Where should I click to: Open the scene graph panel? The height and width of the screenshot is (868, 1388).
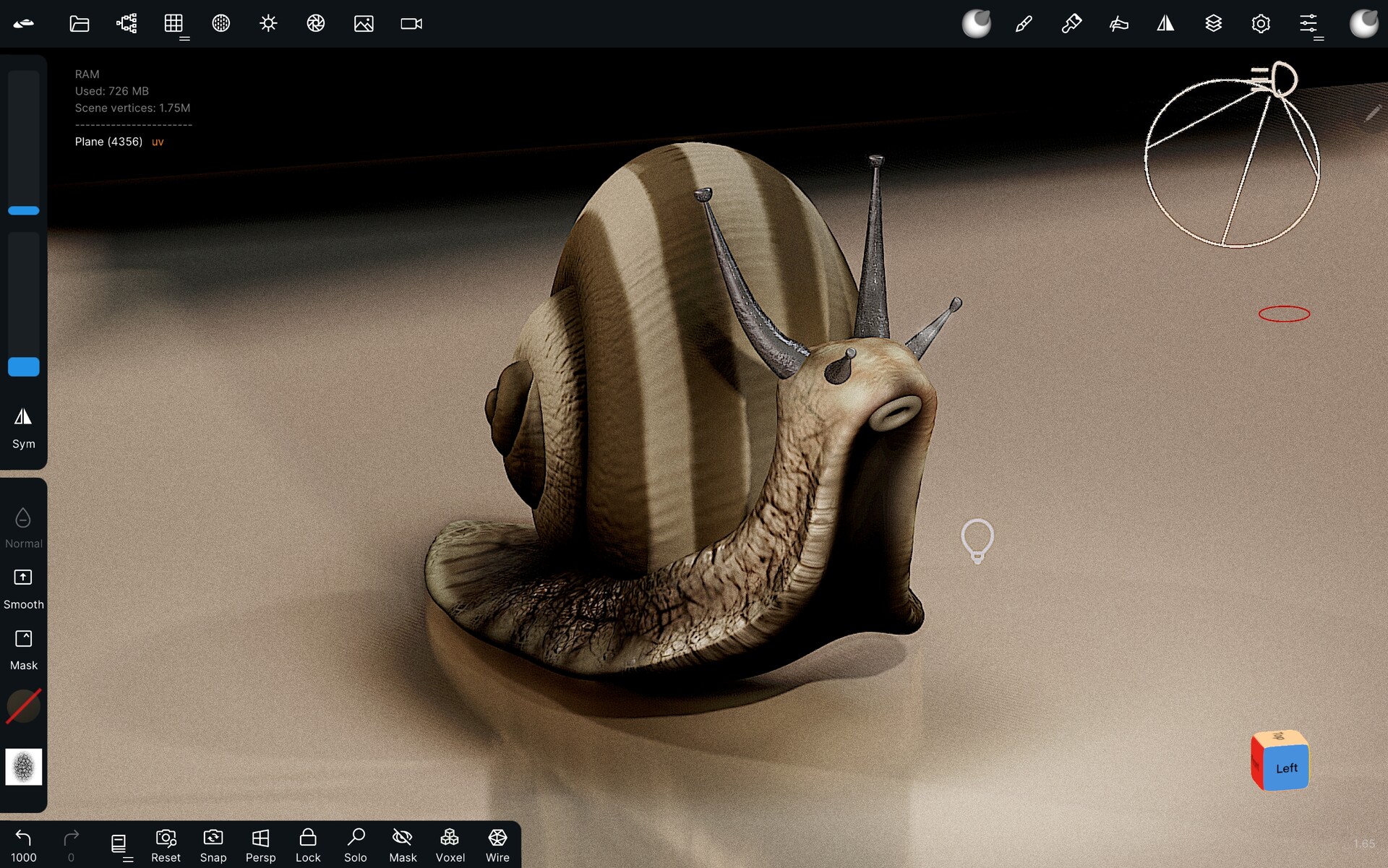coord(126,23)
